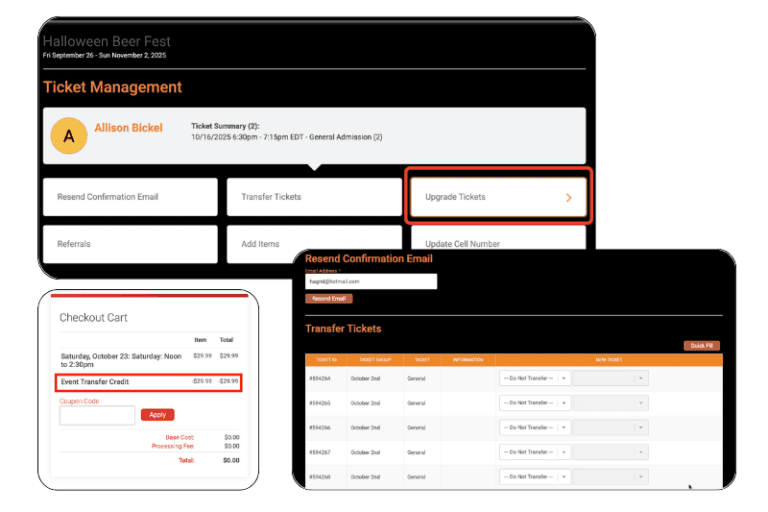Click the Coupon Code input field

[x=97, y=415]
